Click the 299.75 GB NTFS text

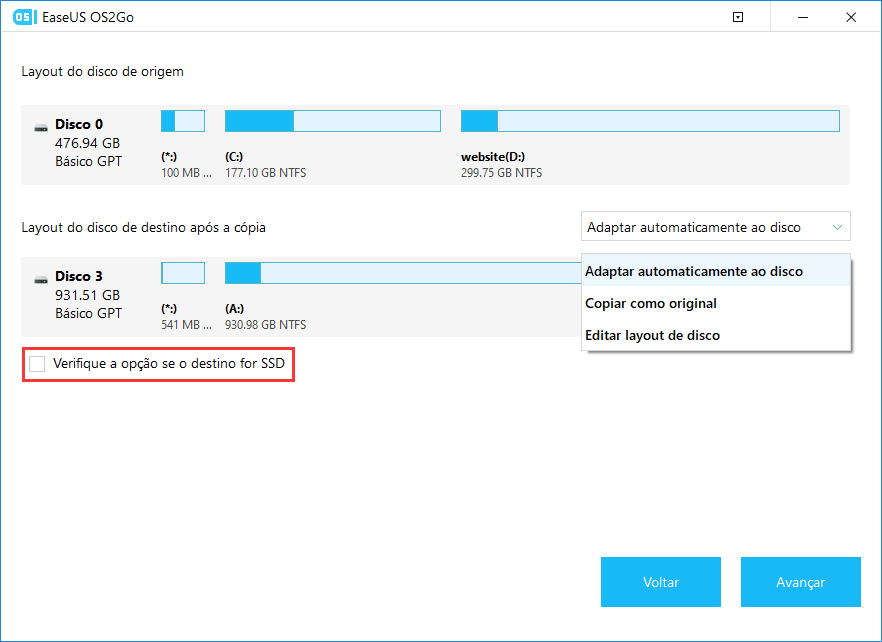tap(501, 173)
